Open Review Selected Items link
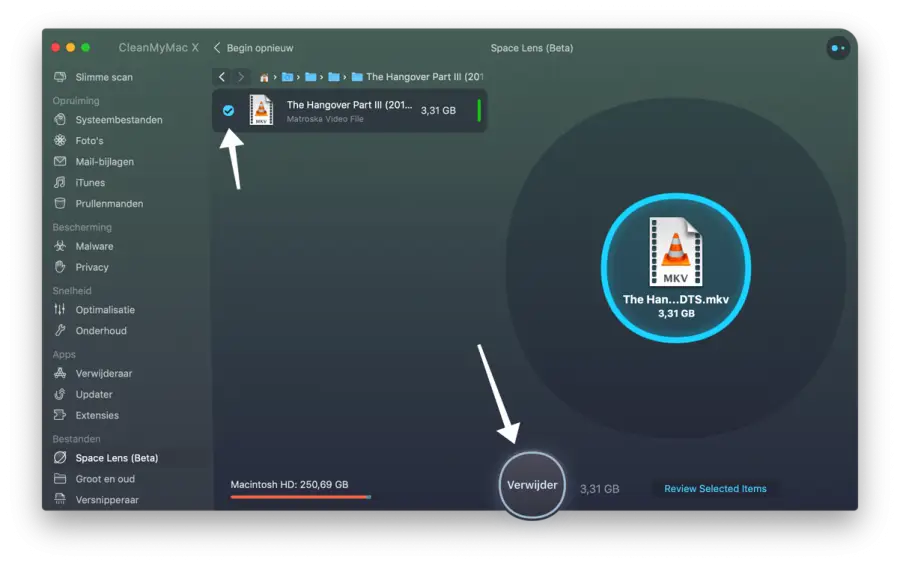 [x=715, y=489]
